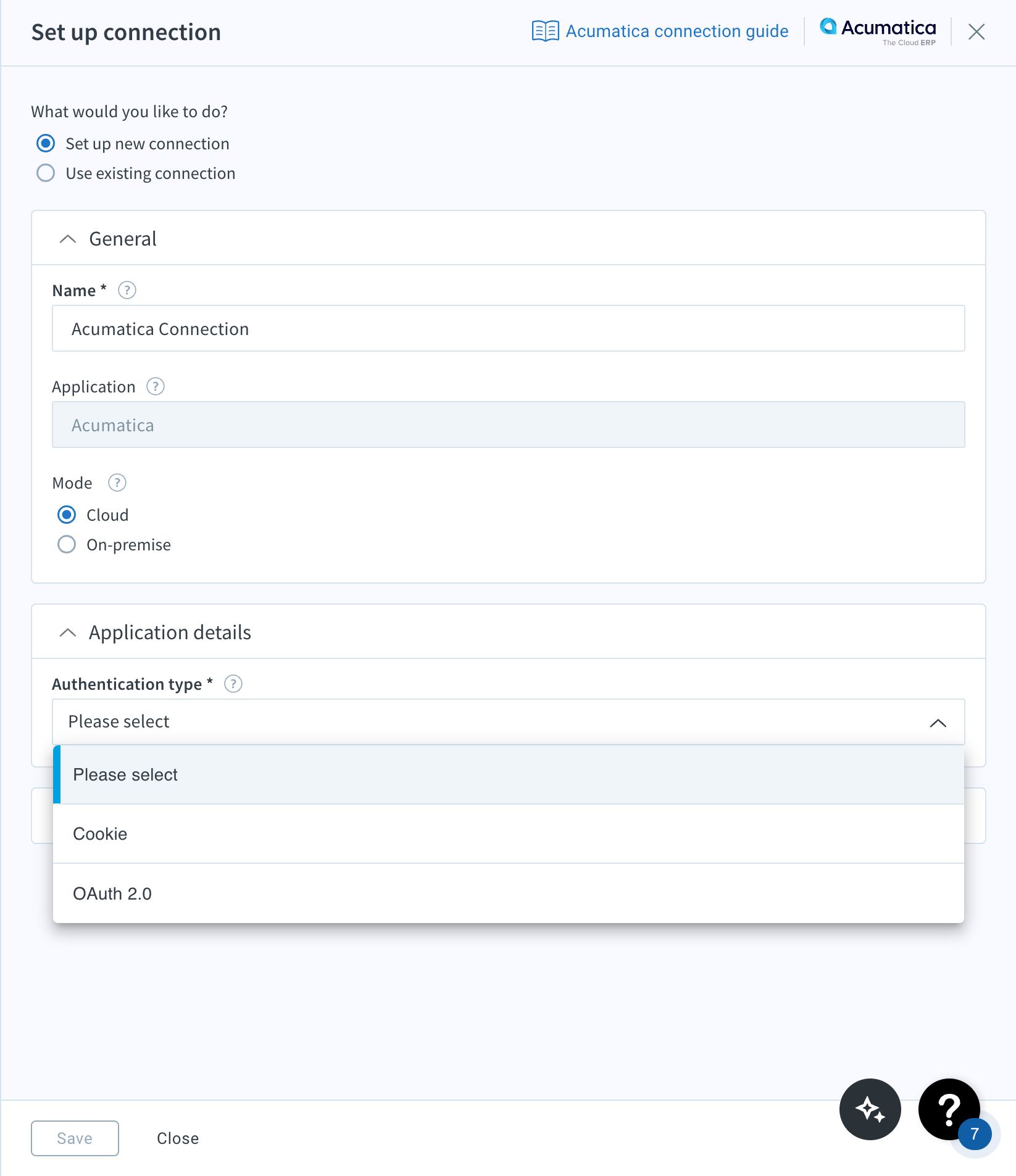Image resolution: width=1016 pixels, height=1176 pixels.
Task: Collapse the Application details section
Action: 68,632
